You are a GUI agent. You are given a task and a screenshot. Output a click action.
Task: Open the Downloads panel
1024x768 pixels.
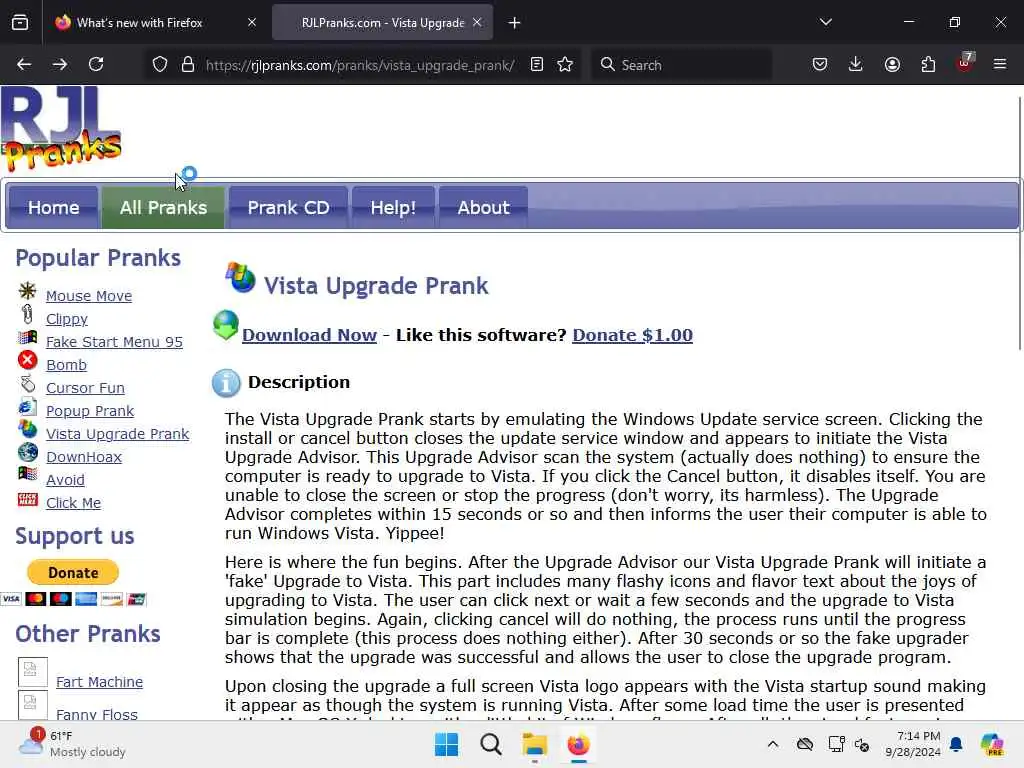click(856, 64)
